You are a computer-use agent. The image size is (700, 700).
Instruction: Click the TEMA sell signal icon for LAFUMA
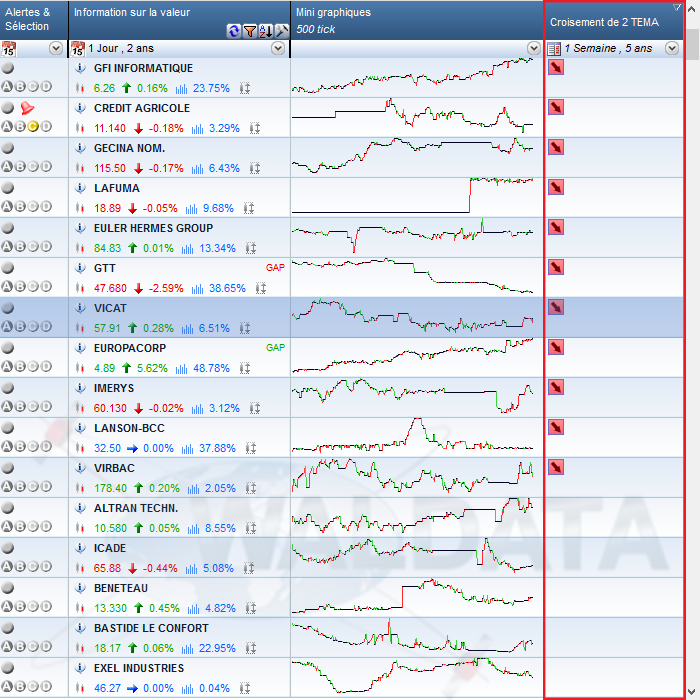(x=555, y=187)
